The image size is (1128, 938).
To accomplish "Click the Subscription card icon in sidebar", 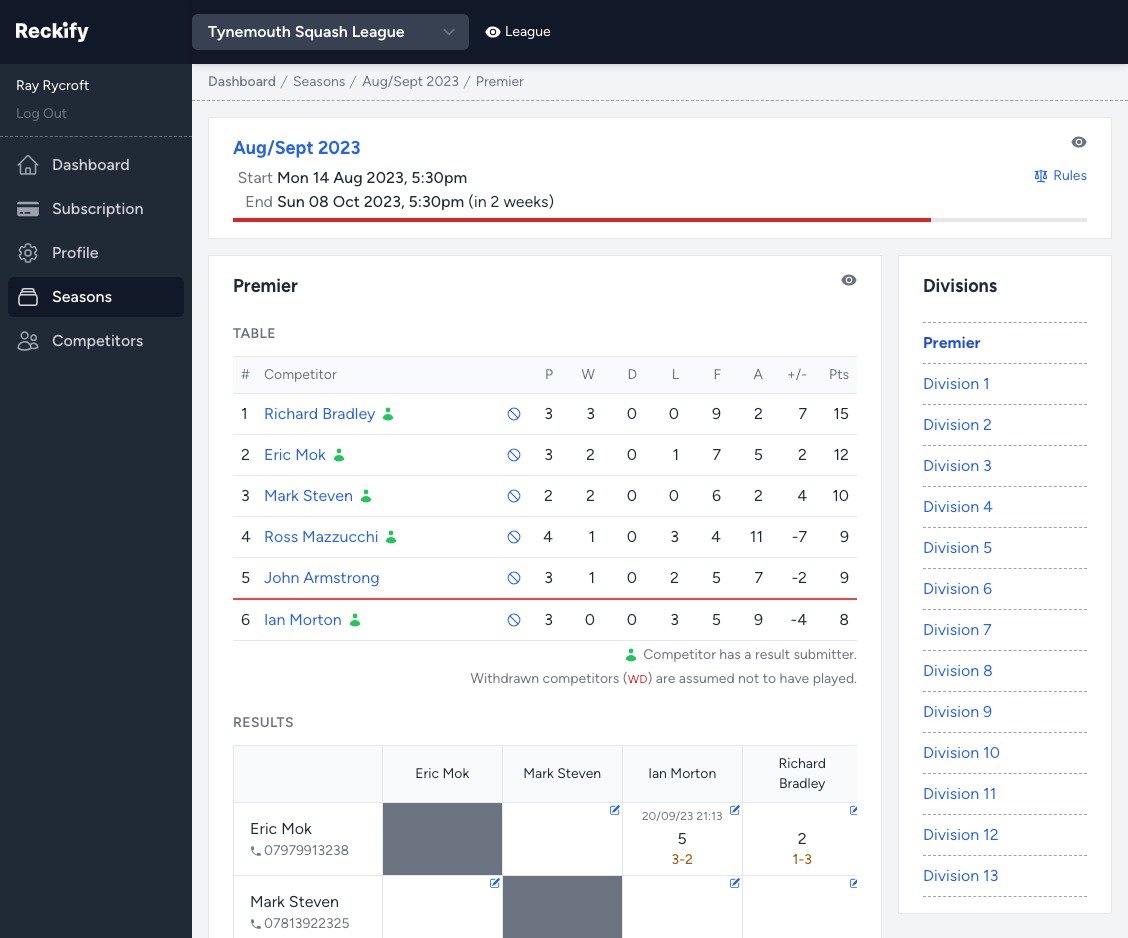I will [28, 209].
